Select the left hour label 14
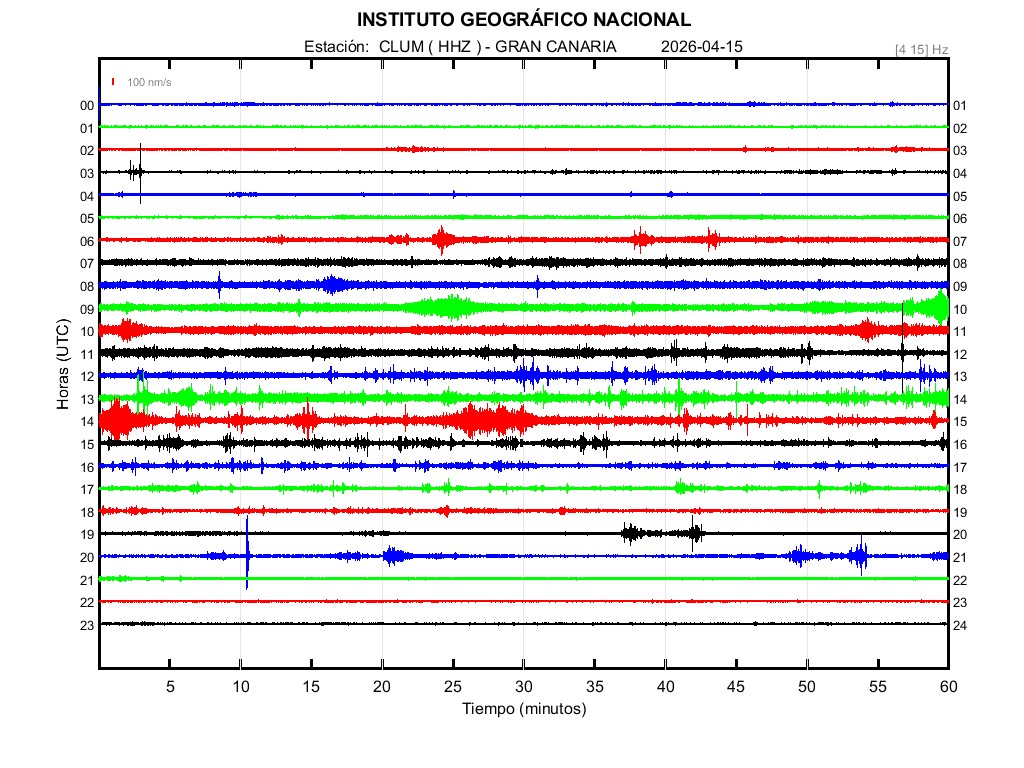Viewport: 1024px width, 768px height. coord(87,422)
